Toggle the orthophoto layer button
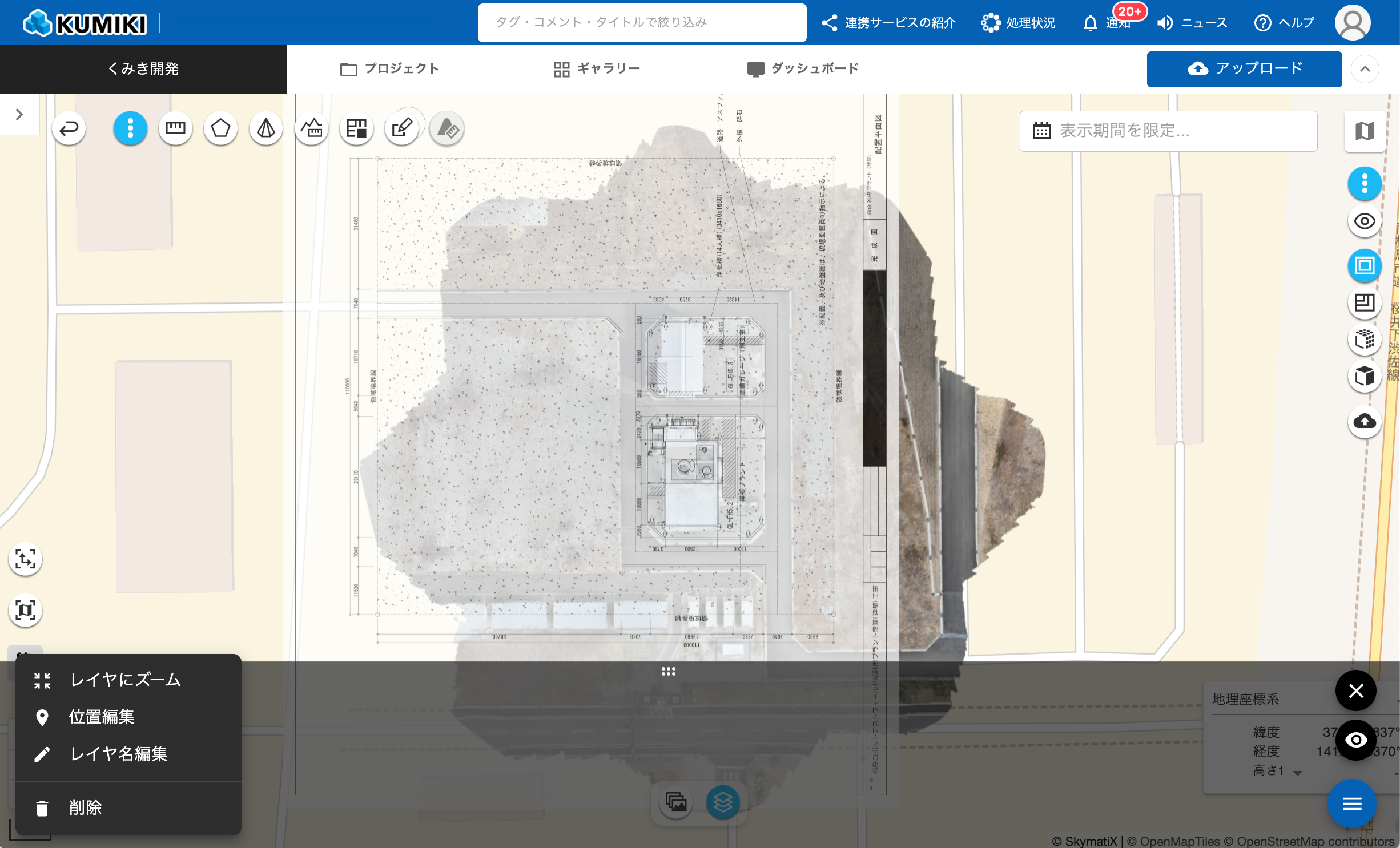1400x848 pixels. (1364, 265)
